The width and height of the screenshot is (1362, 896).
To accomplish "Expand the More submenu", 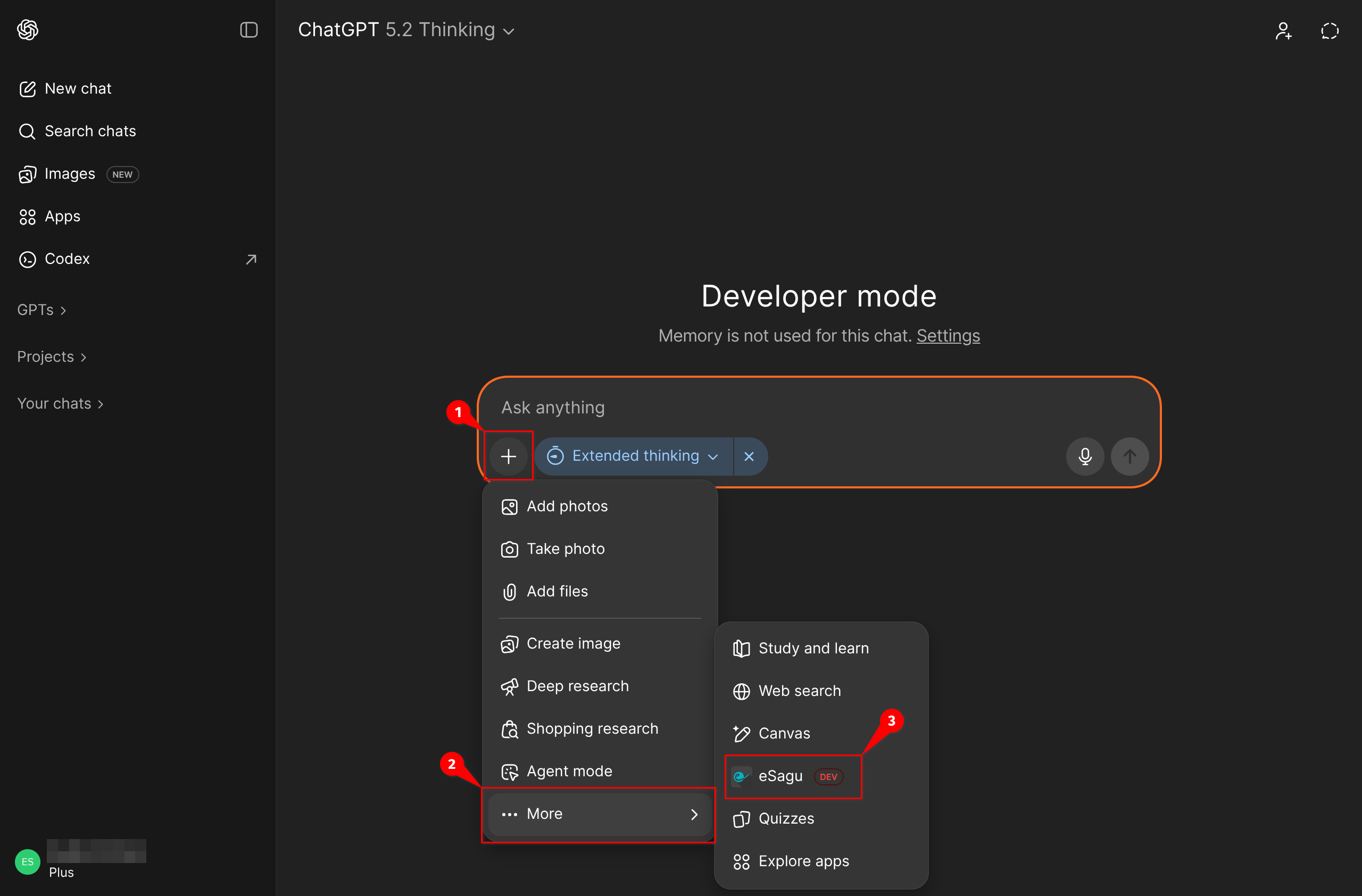I will coord(599,813).
